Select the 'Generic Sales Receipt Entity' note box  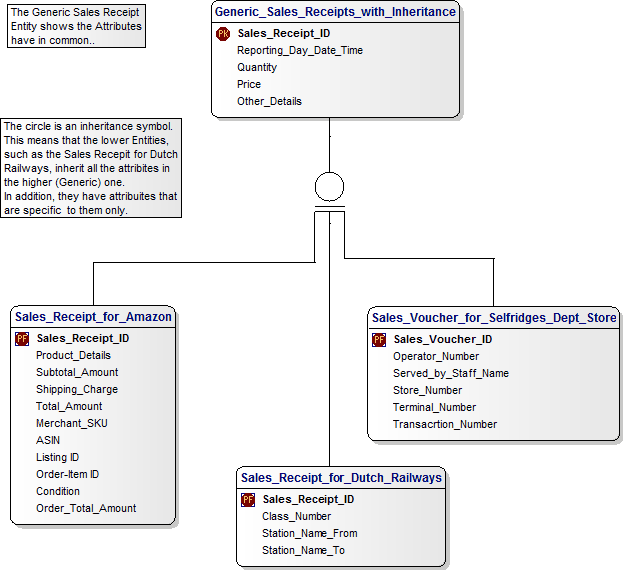pyautogui.click(x=77, y=26)
